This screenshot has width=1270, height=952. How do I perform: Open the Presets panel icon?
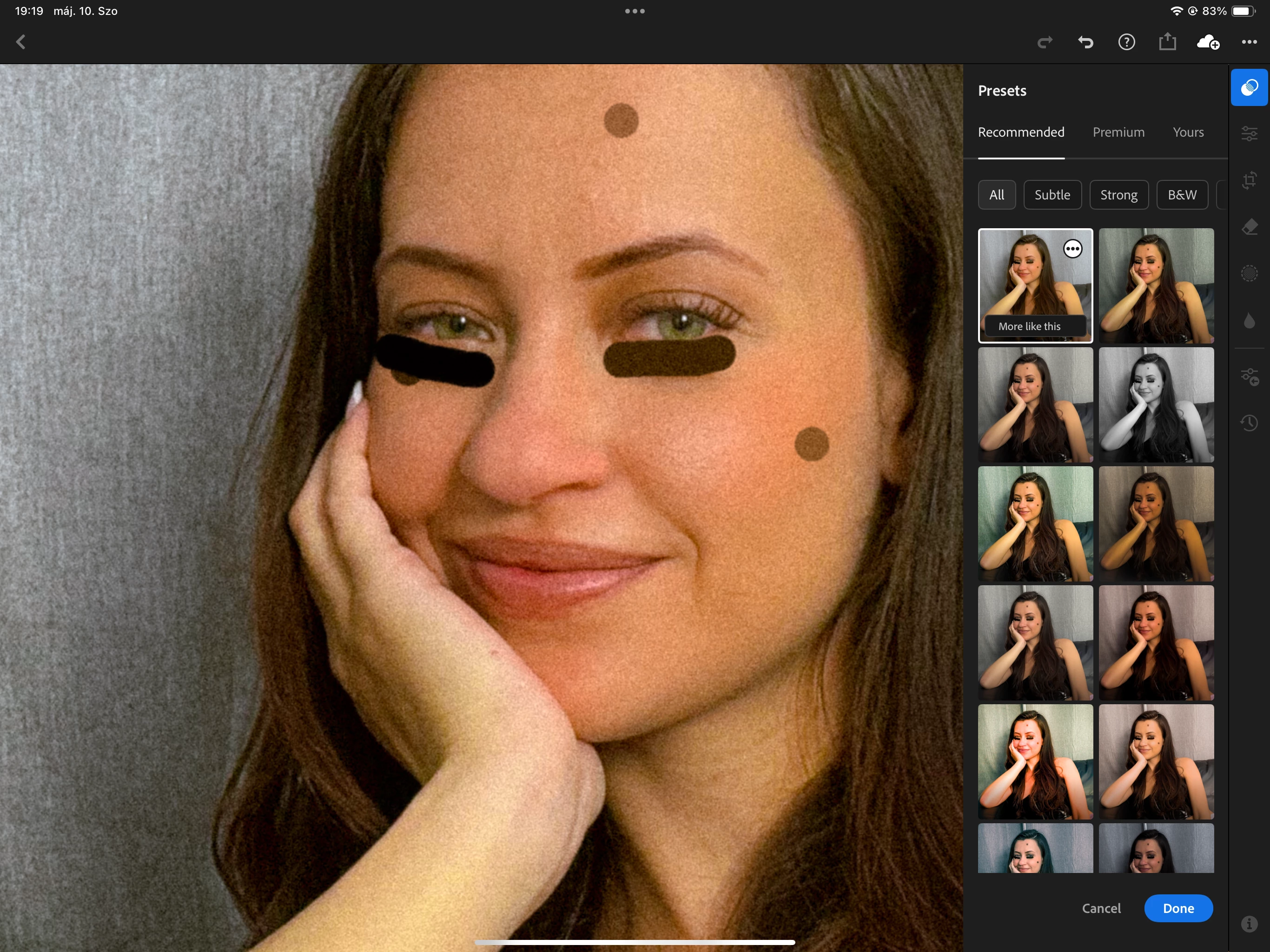click(x=1249, y=88)
